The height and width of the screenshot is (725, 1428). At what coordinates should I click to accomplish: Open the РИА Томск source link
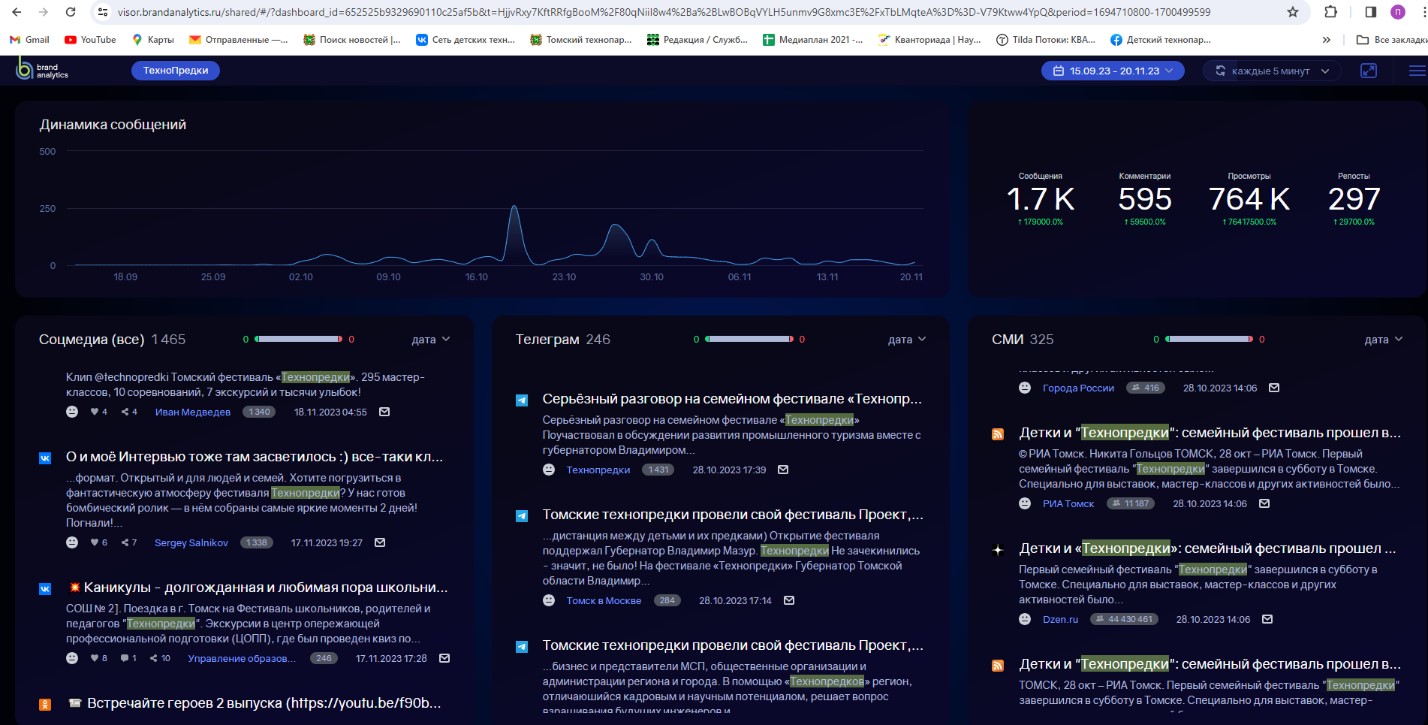(1068, 503)
